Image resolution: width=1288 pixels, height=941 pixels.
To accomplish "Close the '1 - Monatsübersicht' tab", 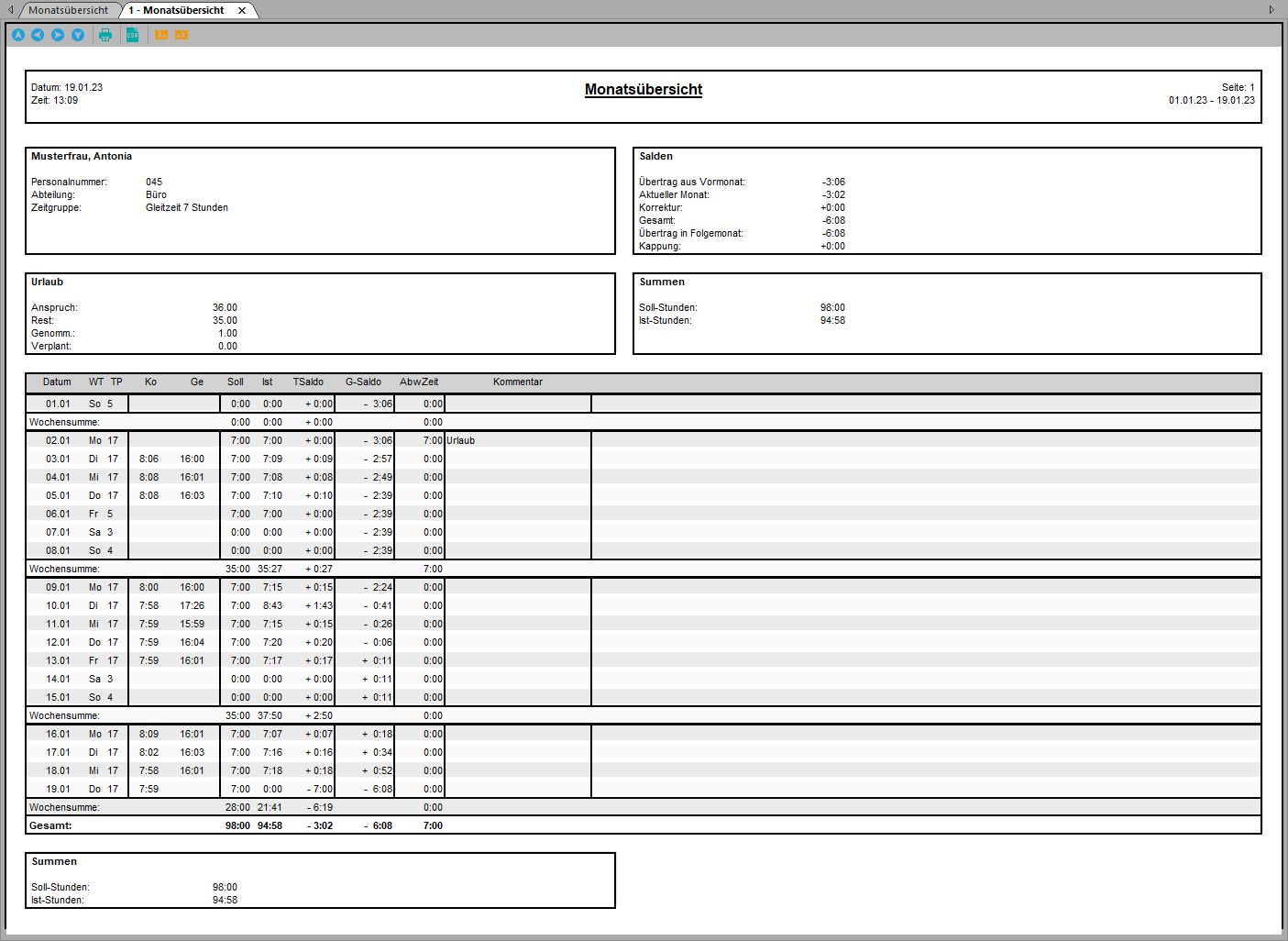I will [x=242, y=11].
